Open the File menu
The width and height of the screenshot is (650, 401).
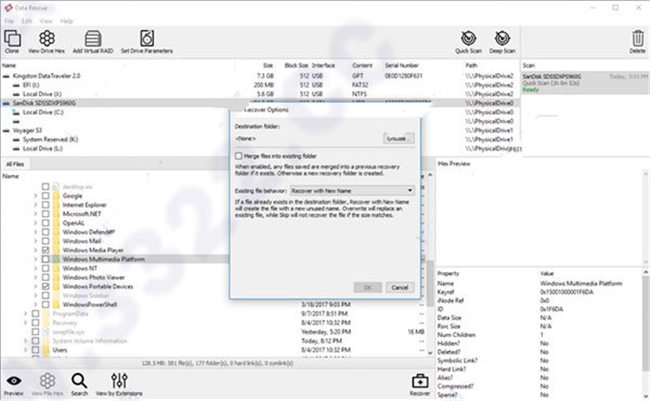click(9, 21)
